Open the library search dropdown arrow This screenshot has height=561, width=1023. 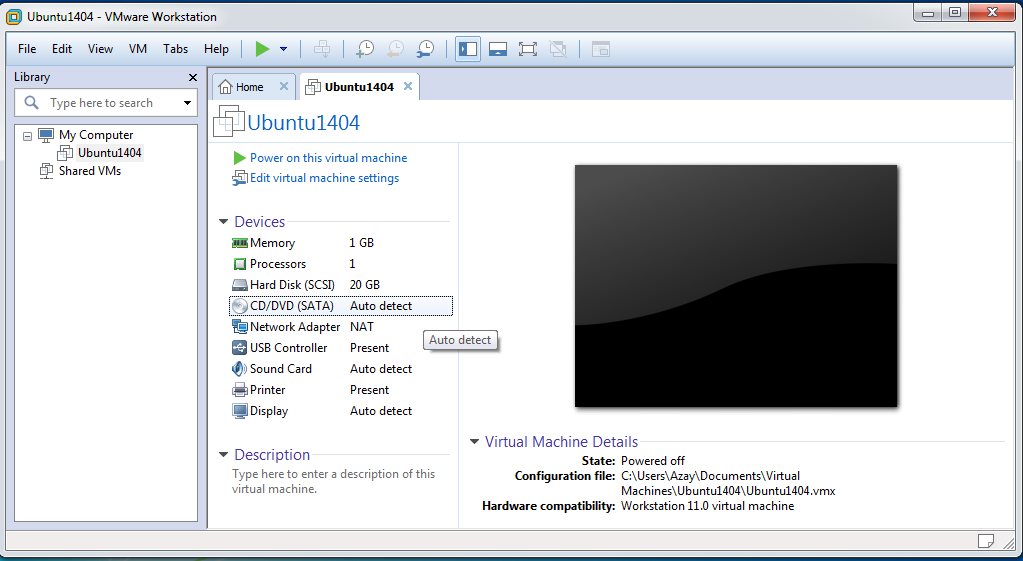click(187, 103)
